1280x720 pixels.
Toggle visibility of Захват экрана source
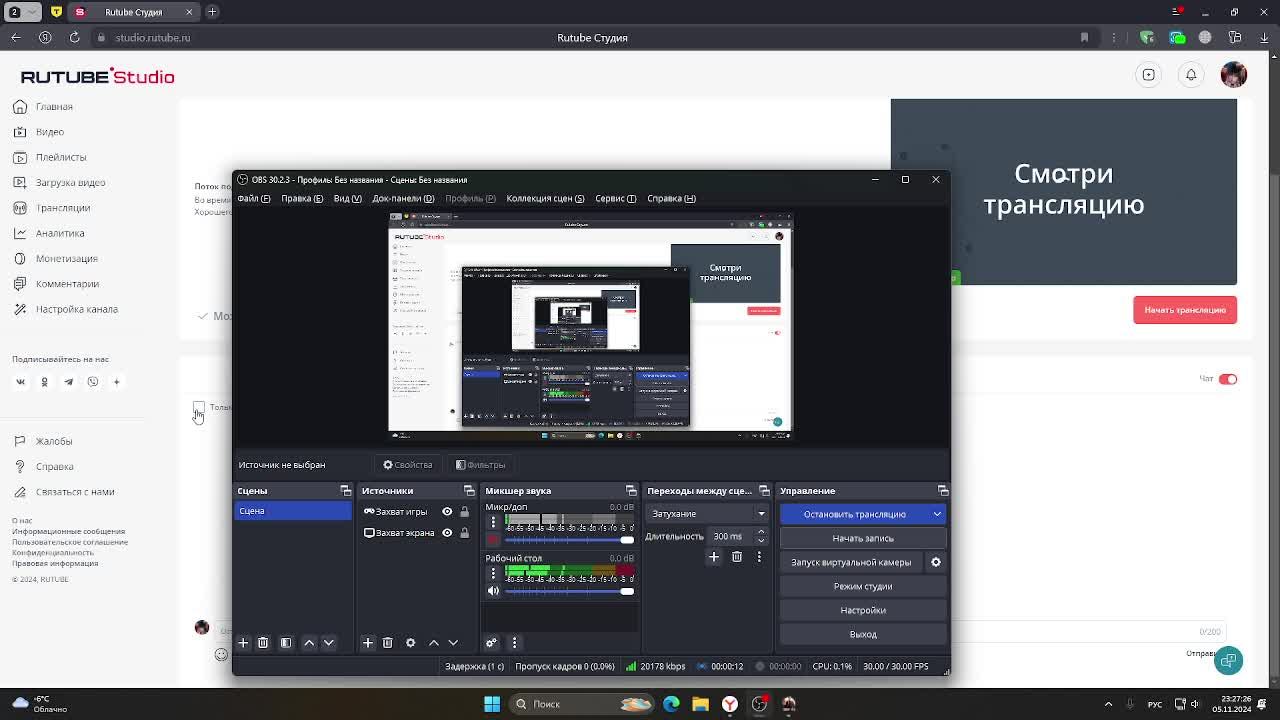447,533
